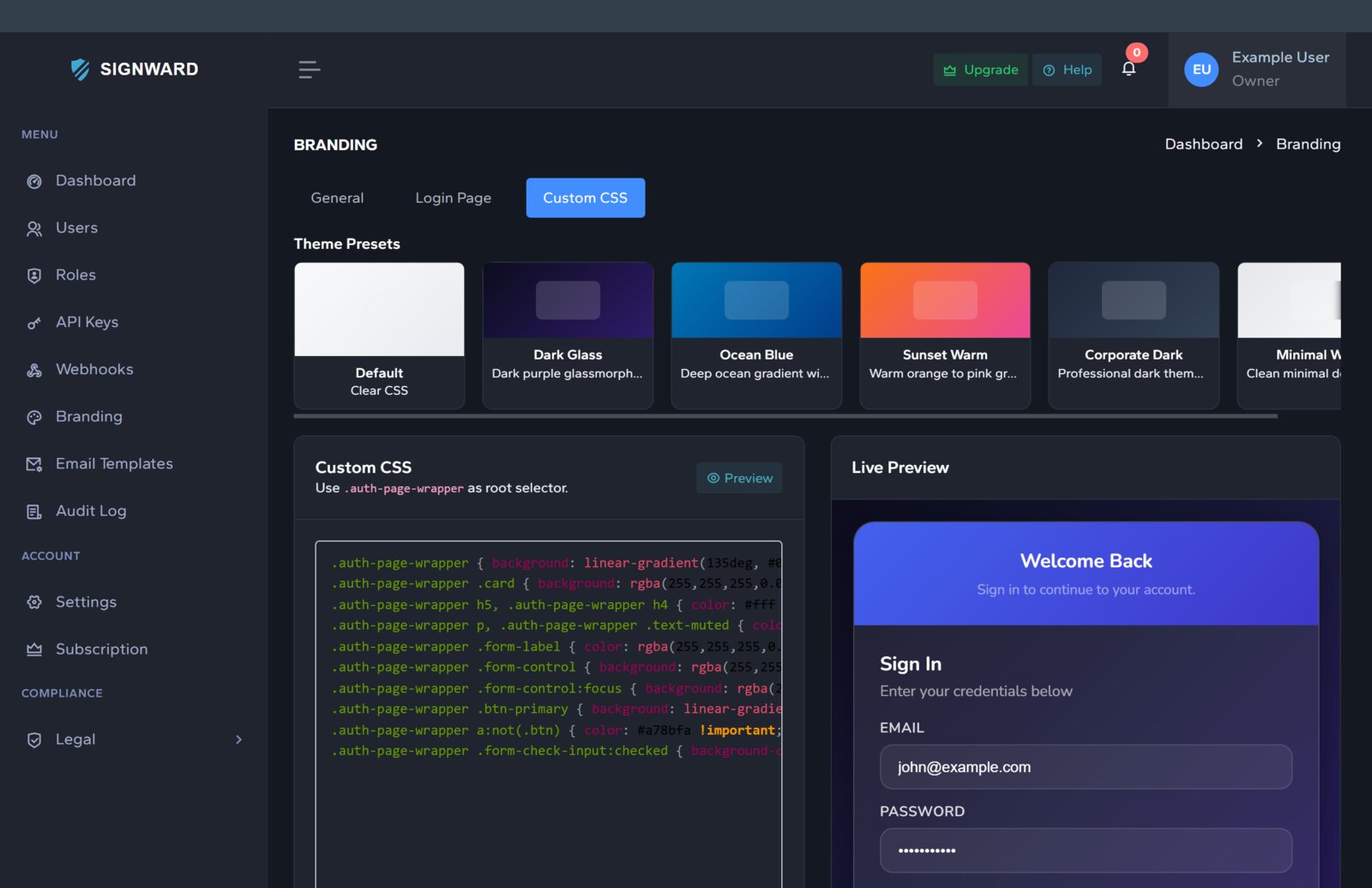Click the Settings gear icon in the sidebar

click(x=34, y=602)
